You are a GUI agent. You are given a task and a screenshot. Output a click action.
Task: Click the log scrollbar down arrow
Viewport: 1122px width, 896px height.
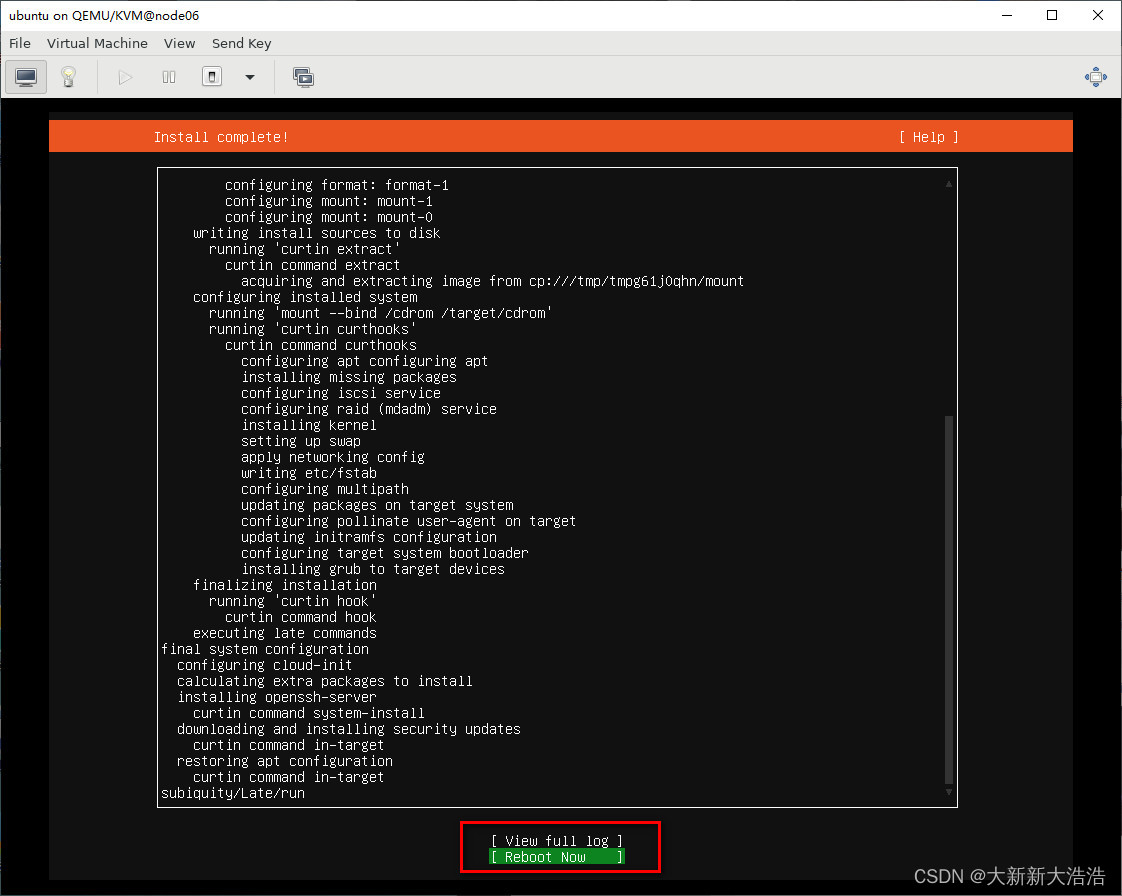[949, 792]
